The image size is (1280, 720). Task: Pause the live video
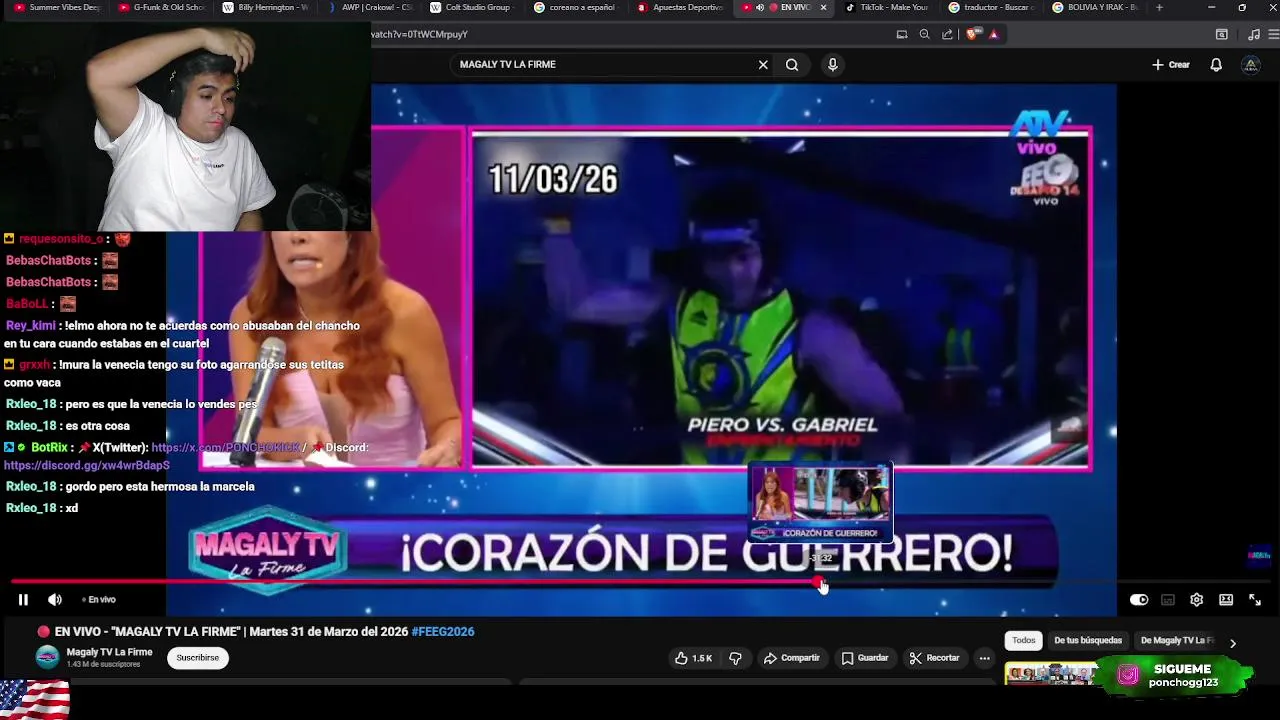[x=23, y=600]
